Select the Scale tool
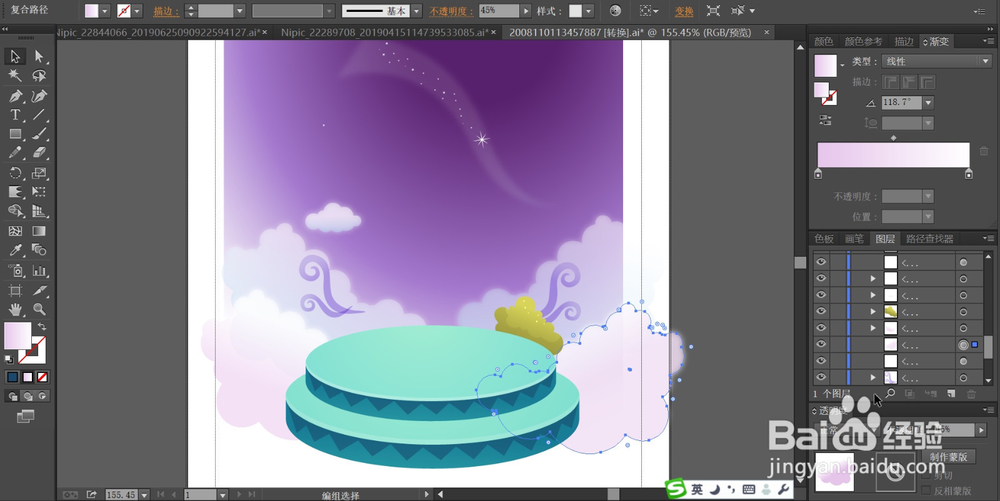1000x501 pixels. coord(39,173)
